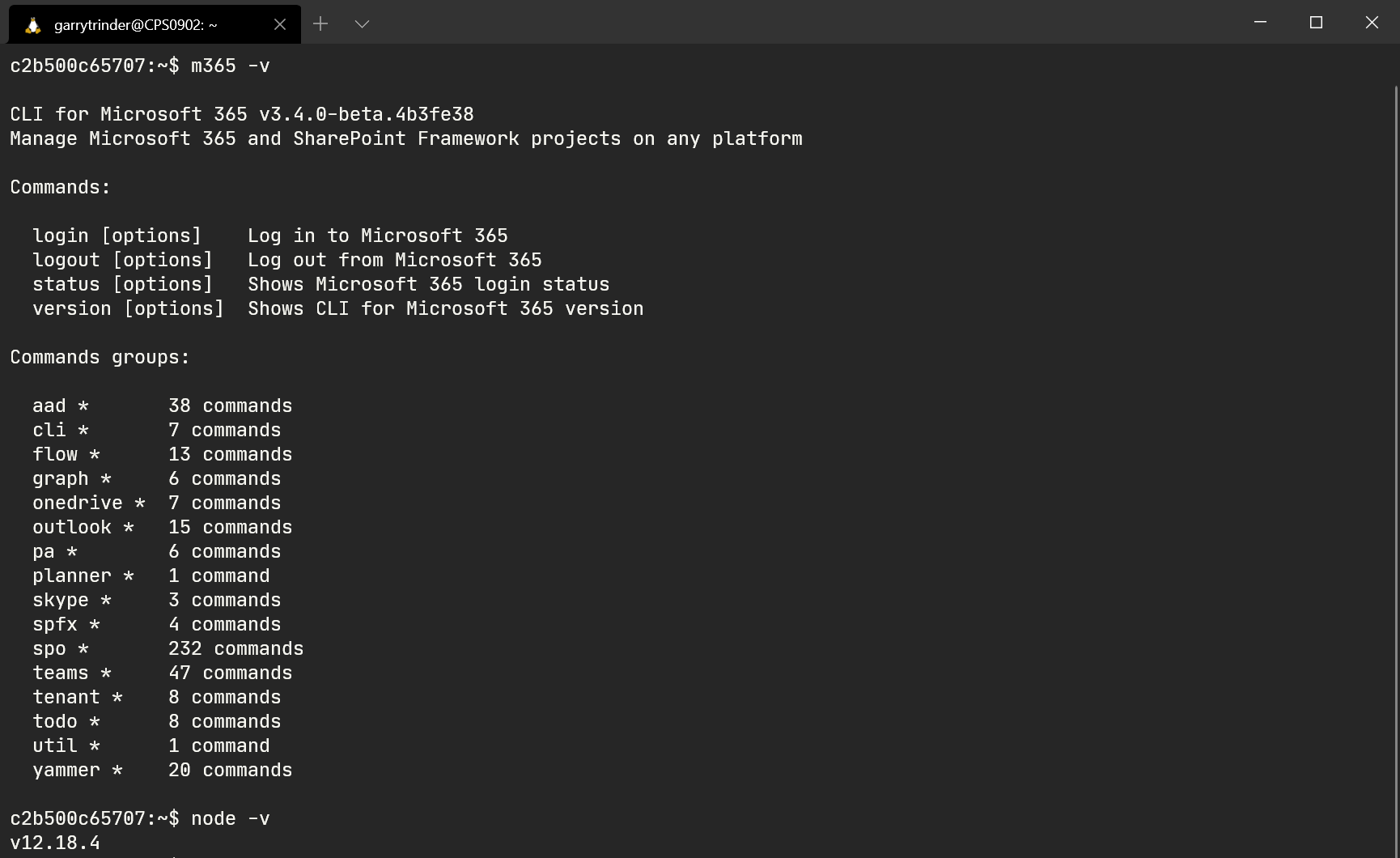The width and height of the screenshot is (1400, 858).
Task: Select the node -v output line
Action: (55, 843)
